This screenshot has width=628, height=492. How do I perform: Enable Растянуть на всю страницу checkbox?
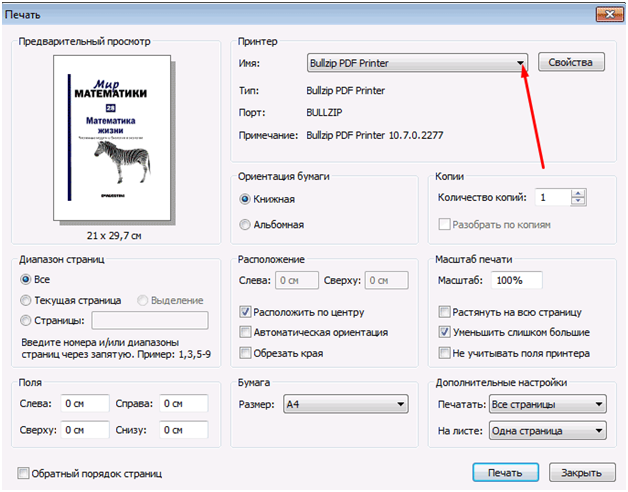coord(446,311)
